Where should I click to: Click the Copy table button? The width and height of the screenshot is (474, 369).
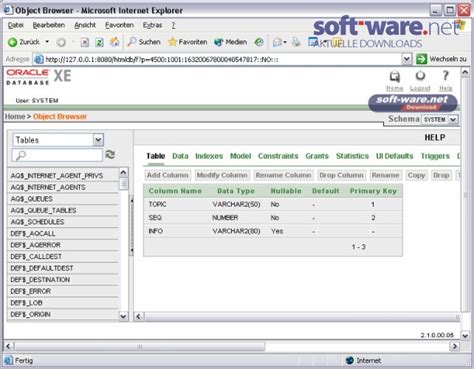[416, 175]
